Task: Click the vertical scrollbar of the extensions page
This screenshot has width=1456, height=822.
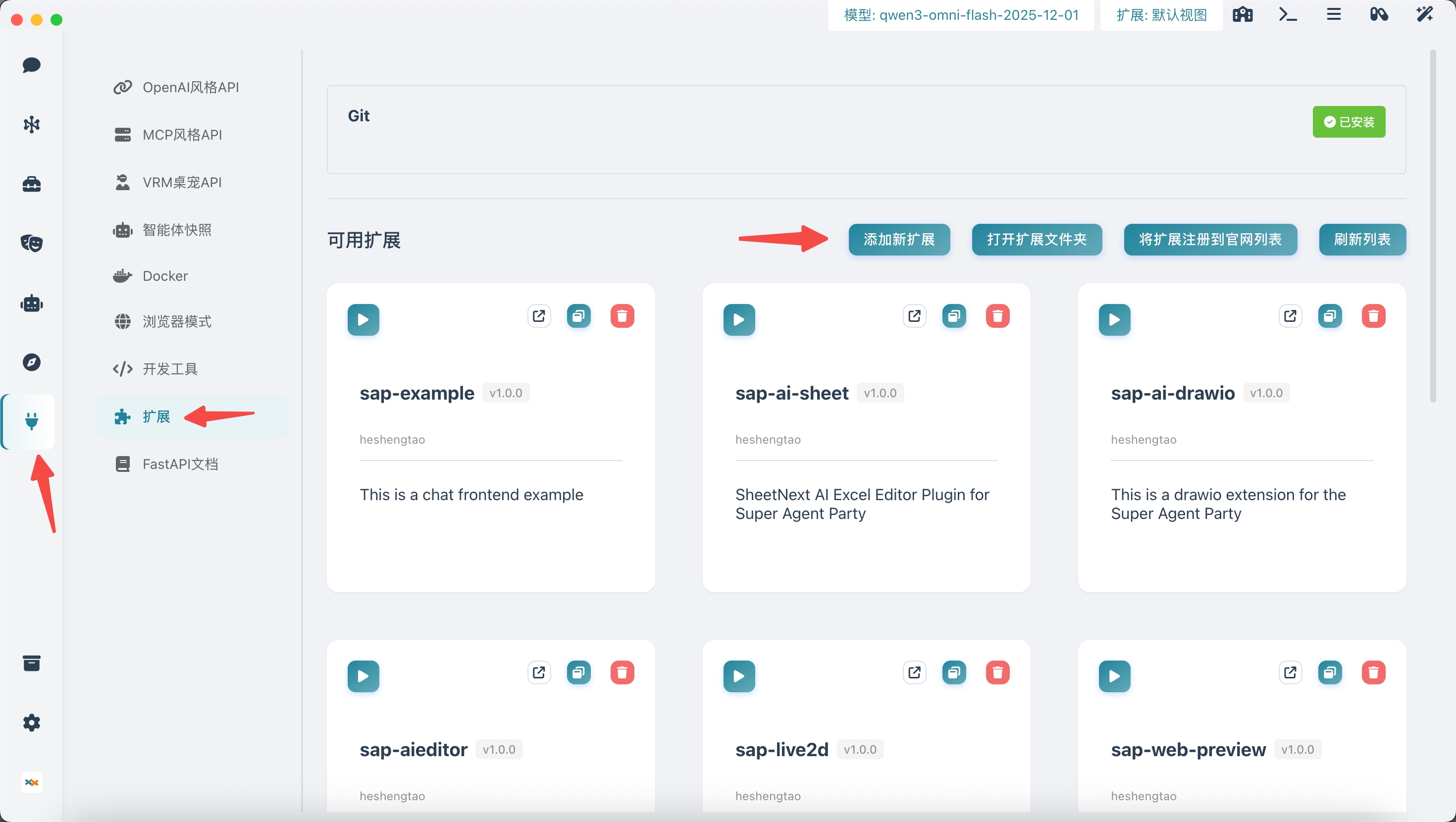Action: pyautogui.click(x=1433, y=226)
